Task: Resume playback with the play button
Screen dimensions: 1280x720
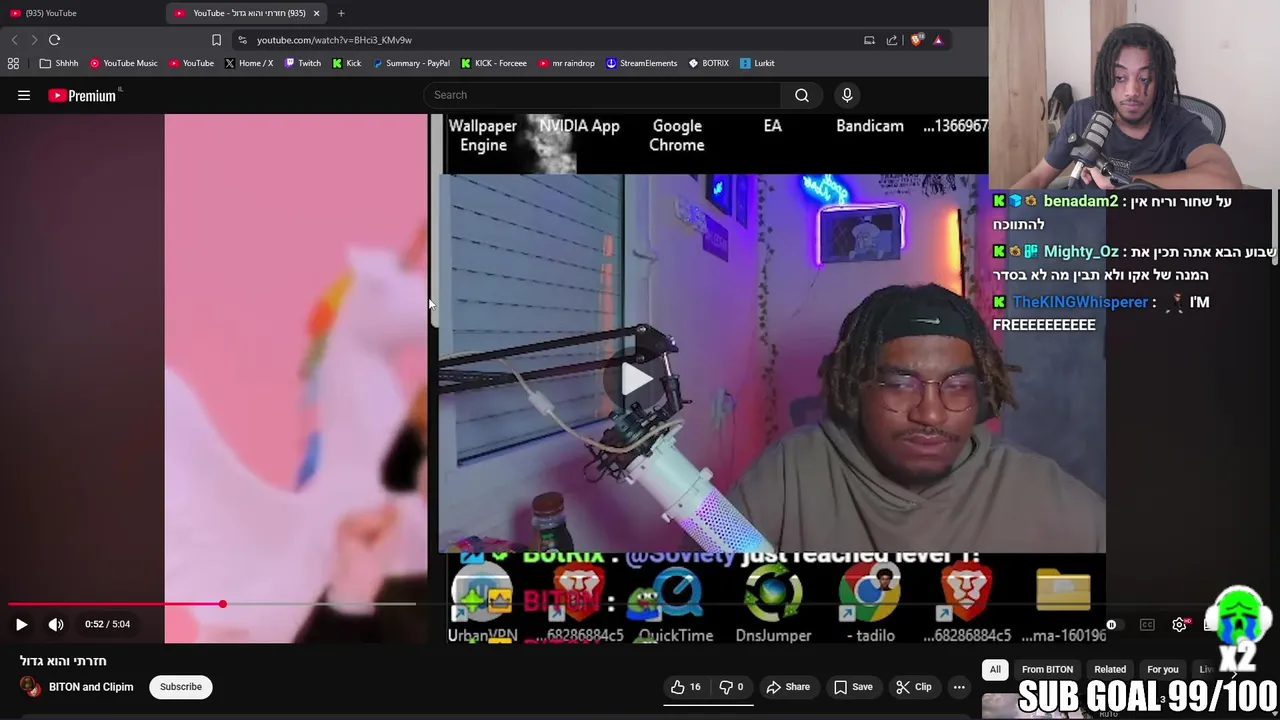Action: click(x=21, y=624)
